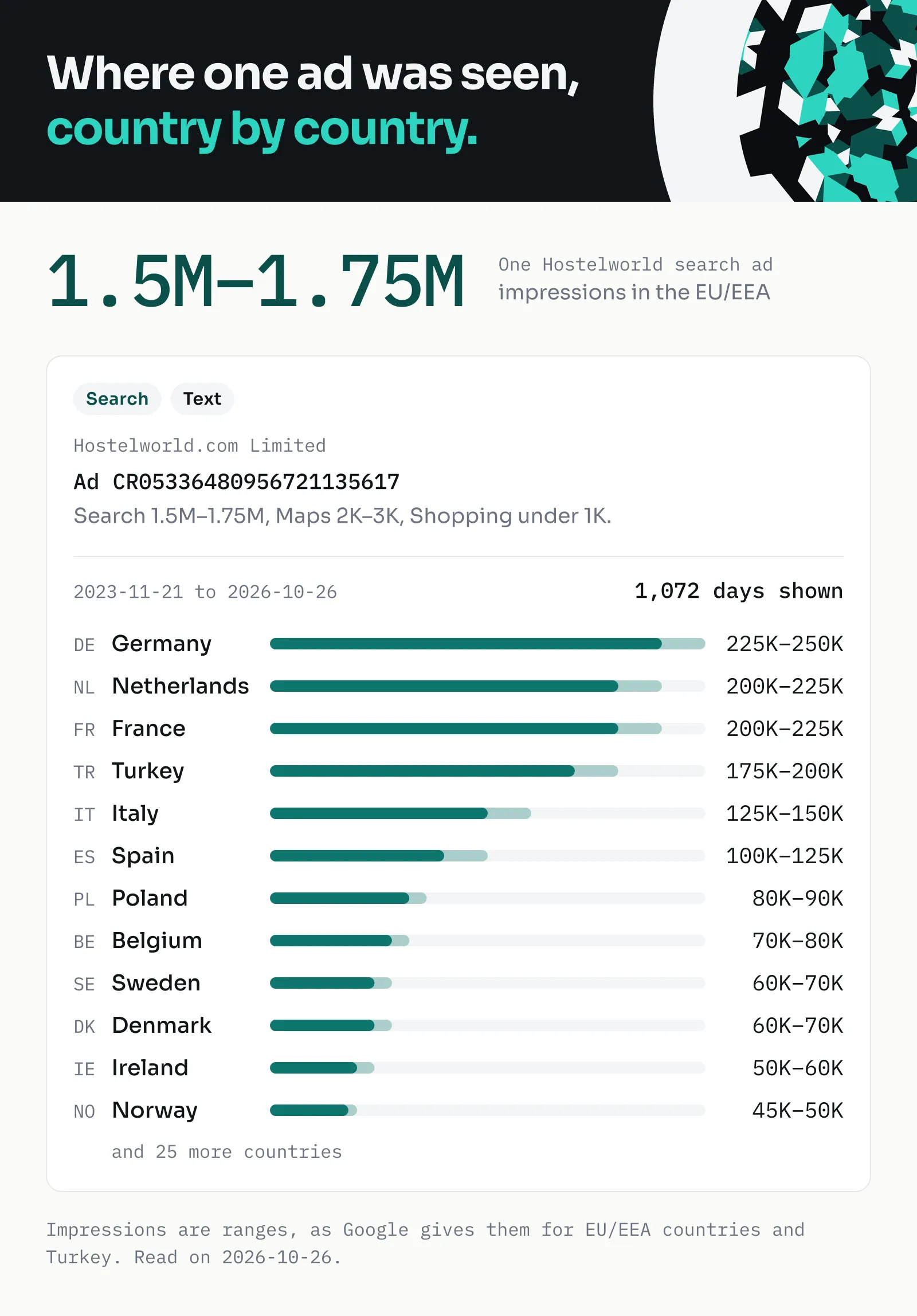The height and width of the screenshot is (1316, 917).
Task: Click Italy's 125K–150K value
Action: (785, 814)
